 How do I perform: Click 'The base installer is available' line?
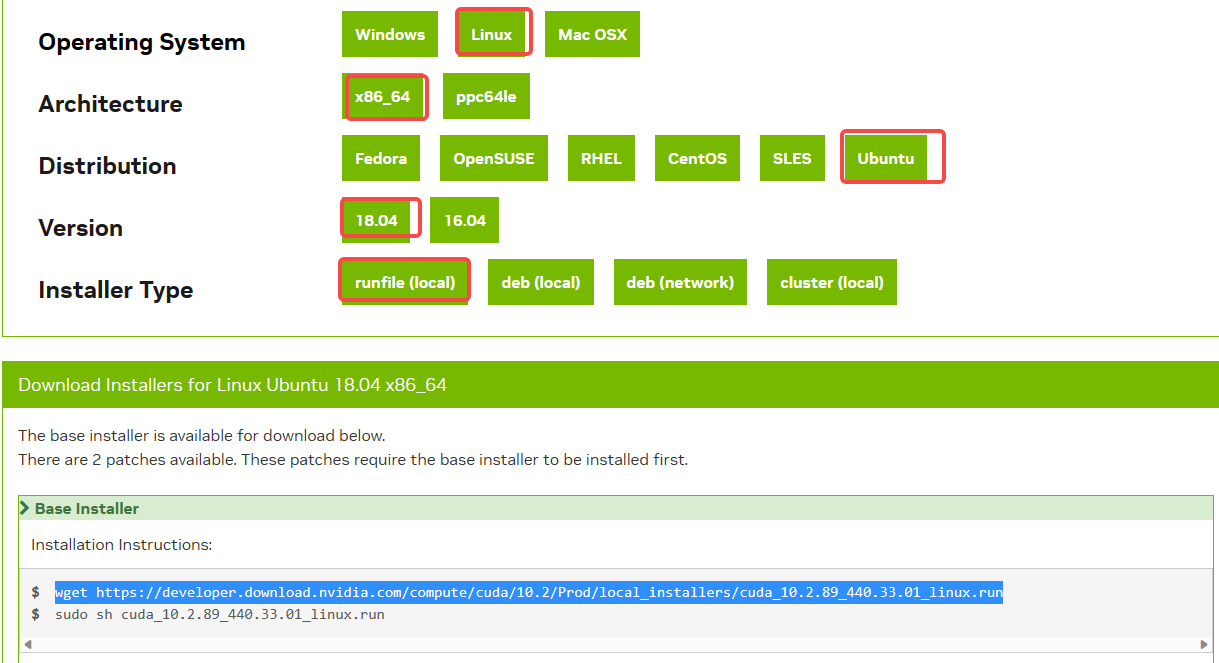pyautogui.click(x=202, y=436)
